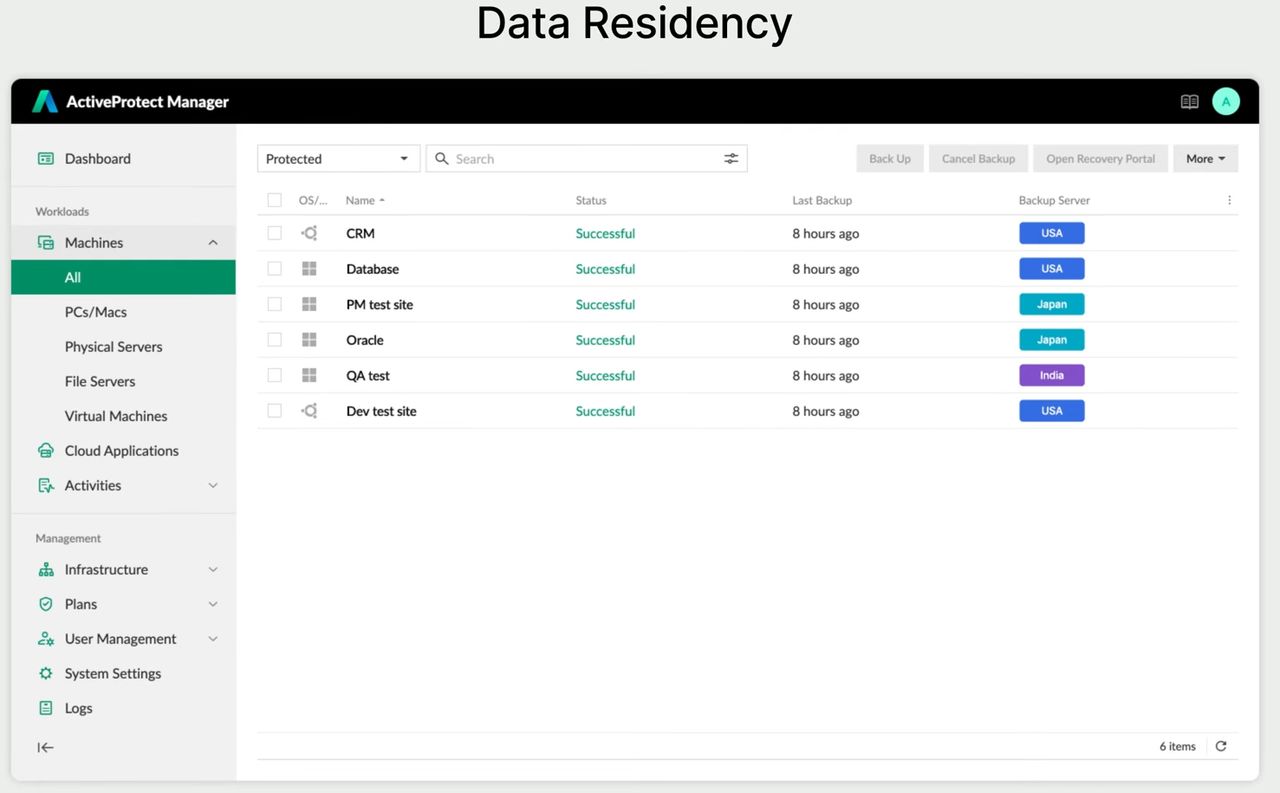The image size is (1280, 793).
Task: Expand the Infrastructure section chevron
Action: click(x=212, y=570)
